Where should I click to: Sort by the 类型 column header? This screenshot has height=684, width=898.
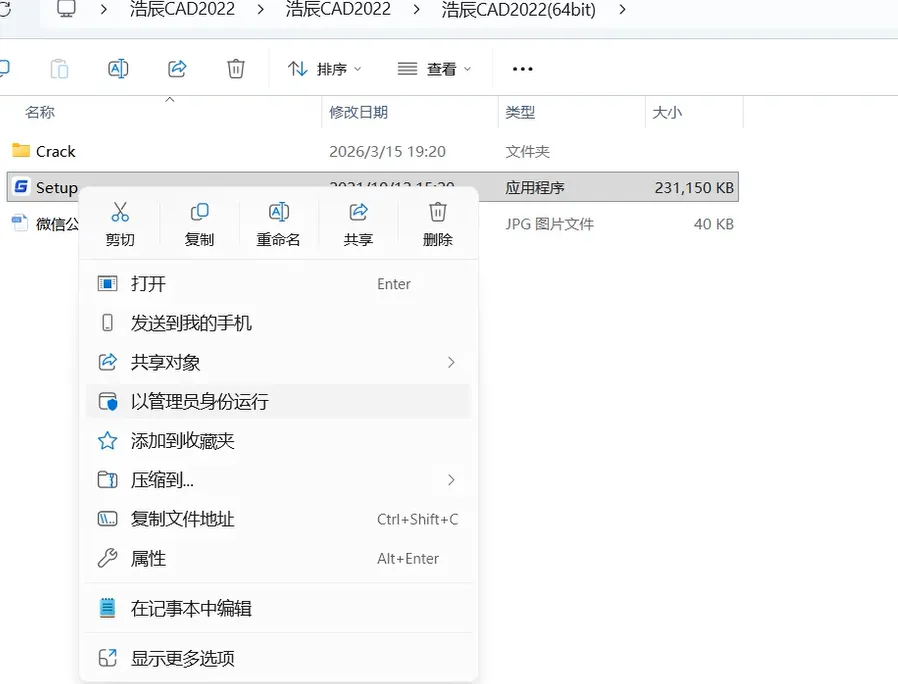[520, 112]
